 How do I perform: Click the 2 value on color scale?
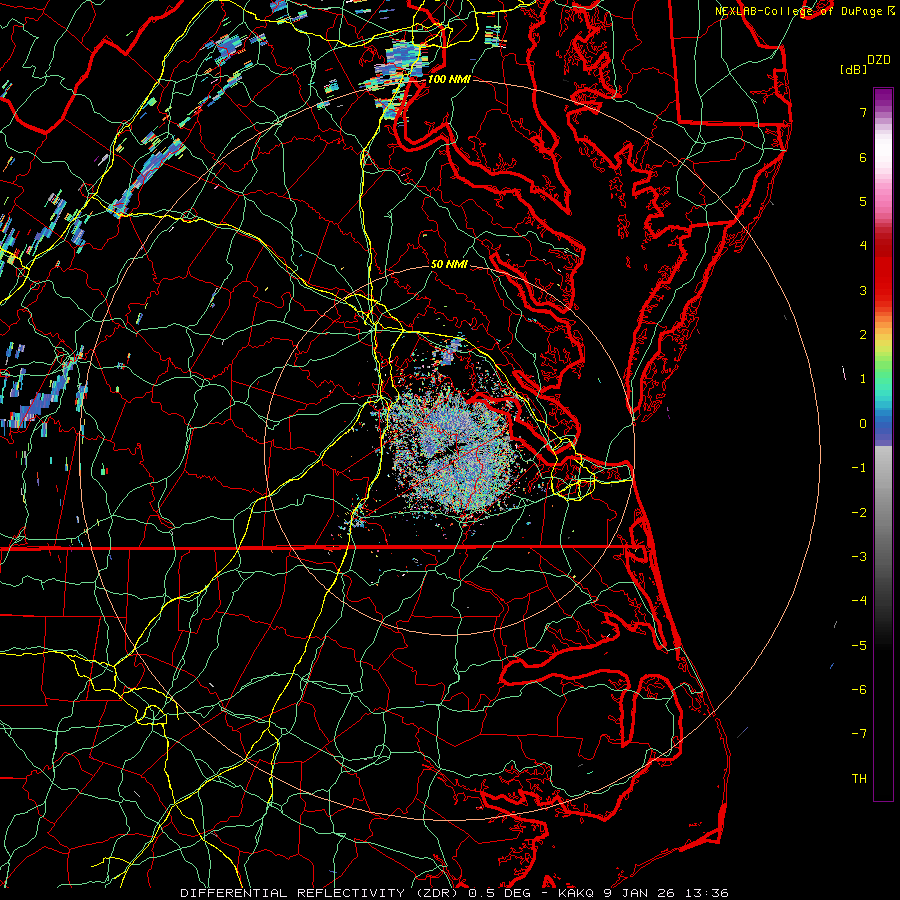click(x=863, y=335)
